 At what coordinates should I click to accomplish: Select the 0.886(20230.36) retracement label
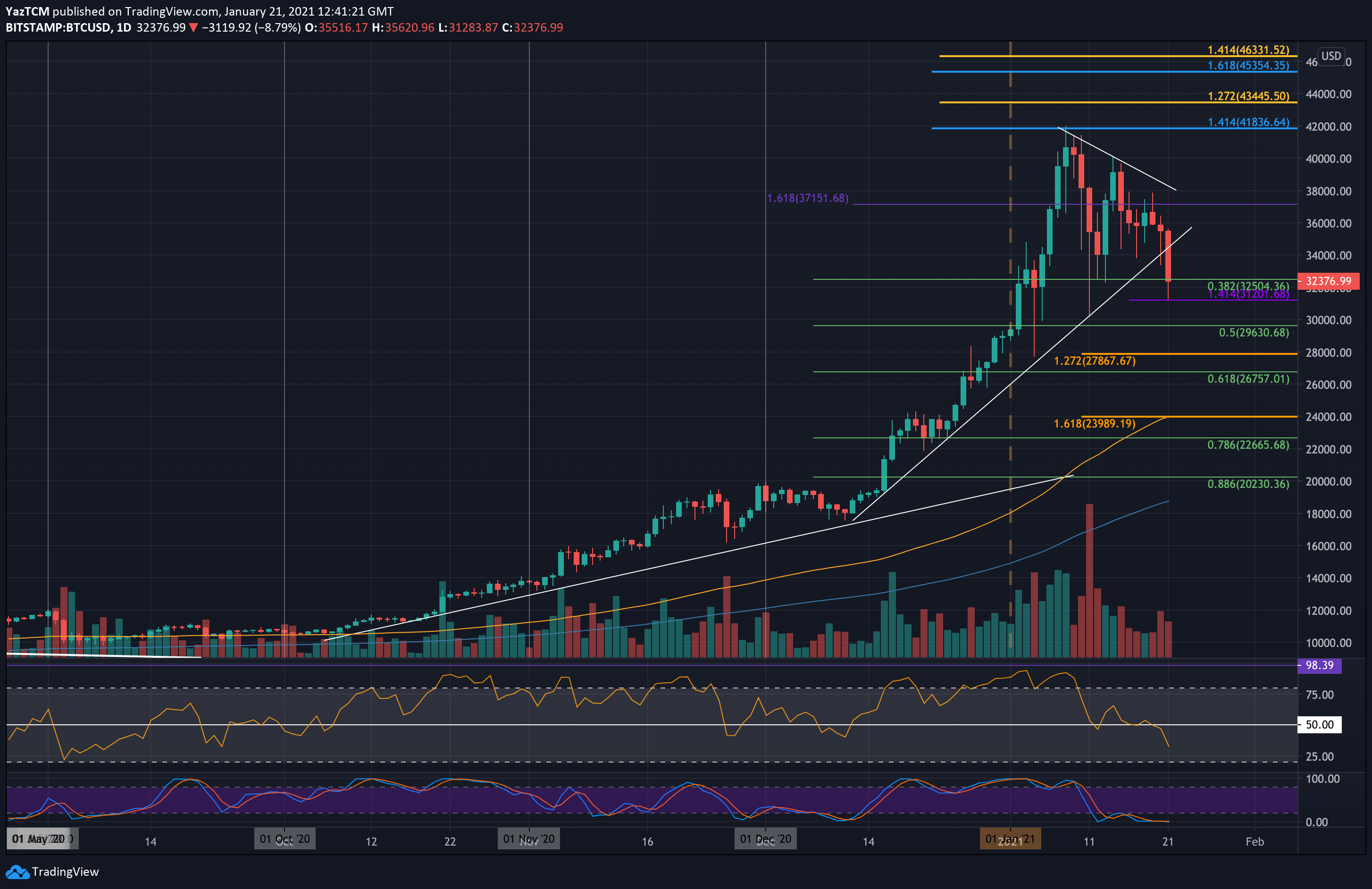(1248, 484)
